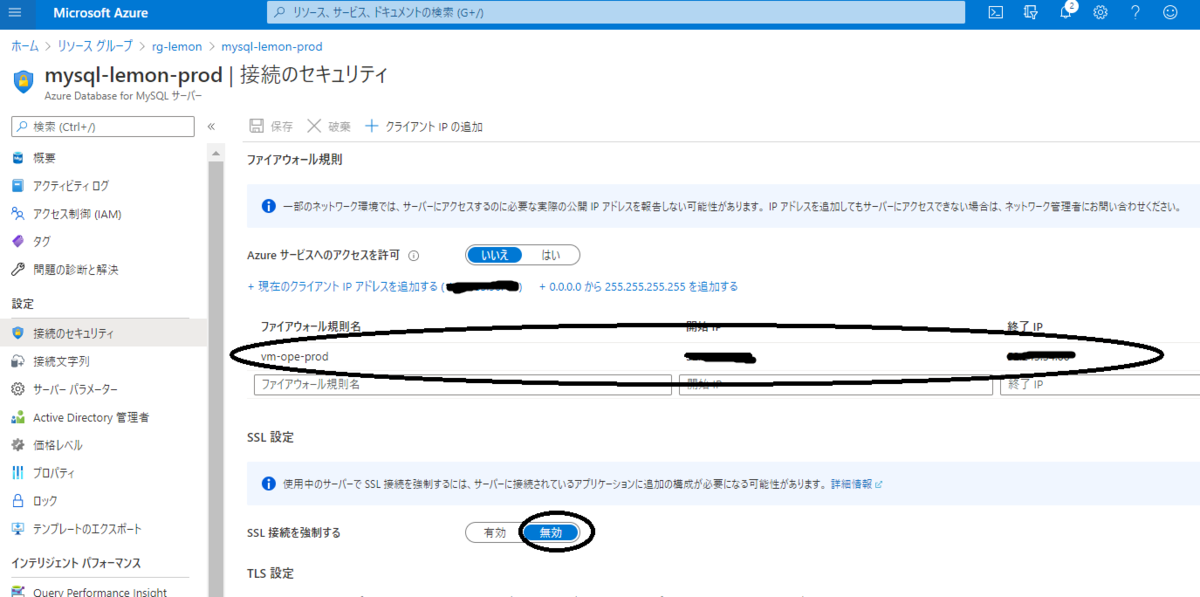Open ロック in the sidebar
The height and width of the screenshot is (597, 1200).
click(45, 501)
